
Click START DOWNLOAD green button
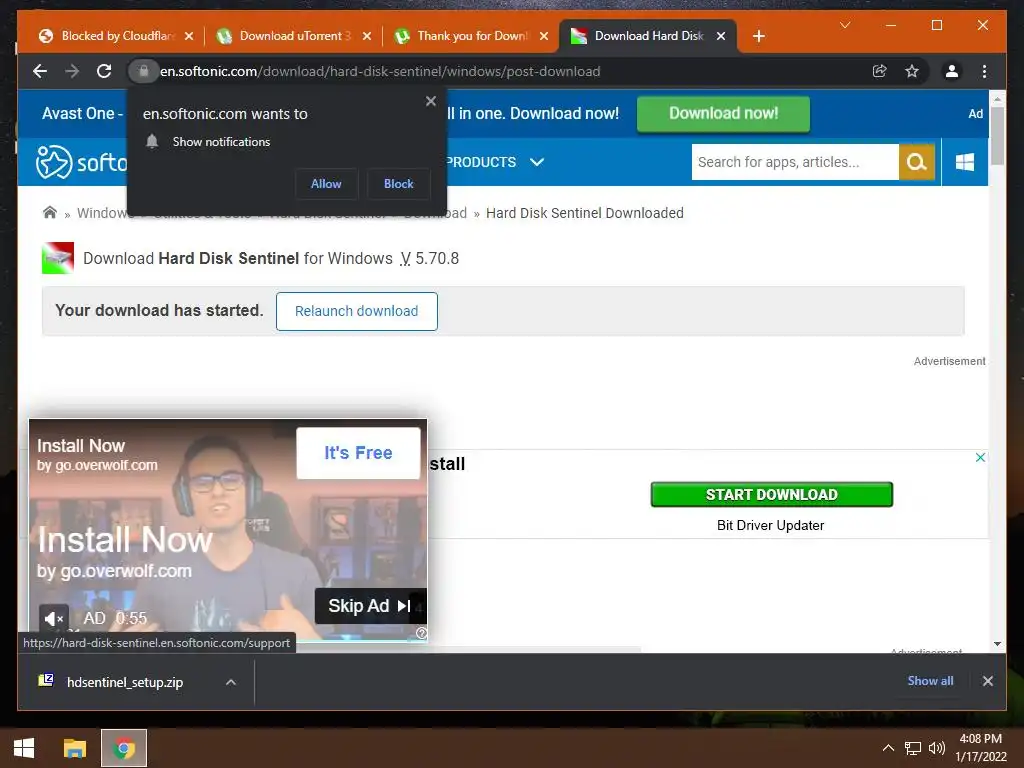(x=771, y=494)
